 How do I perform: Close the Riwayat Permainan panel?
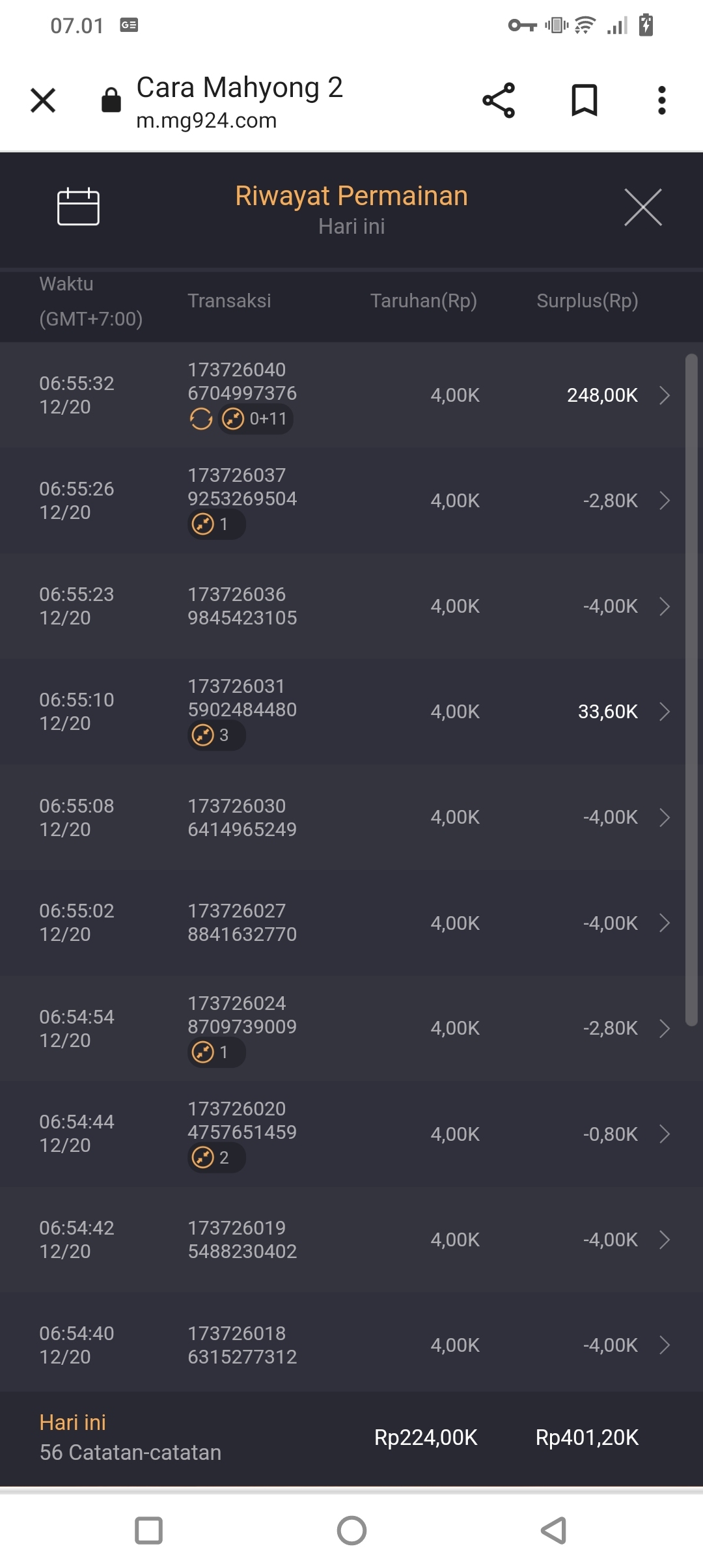click(642, 208)
